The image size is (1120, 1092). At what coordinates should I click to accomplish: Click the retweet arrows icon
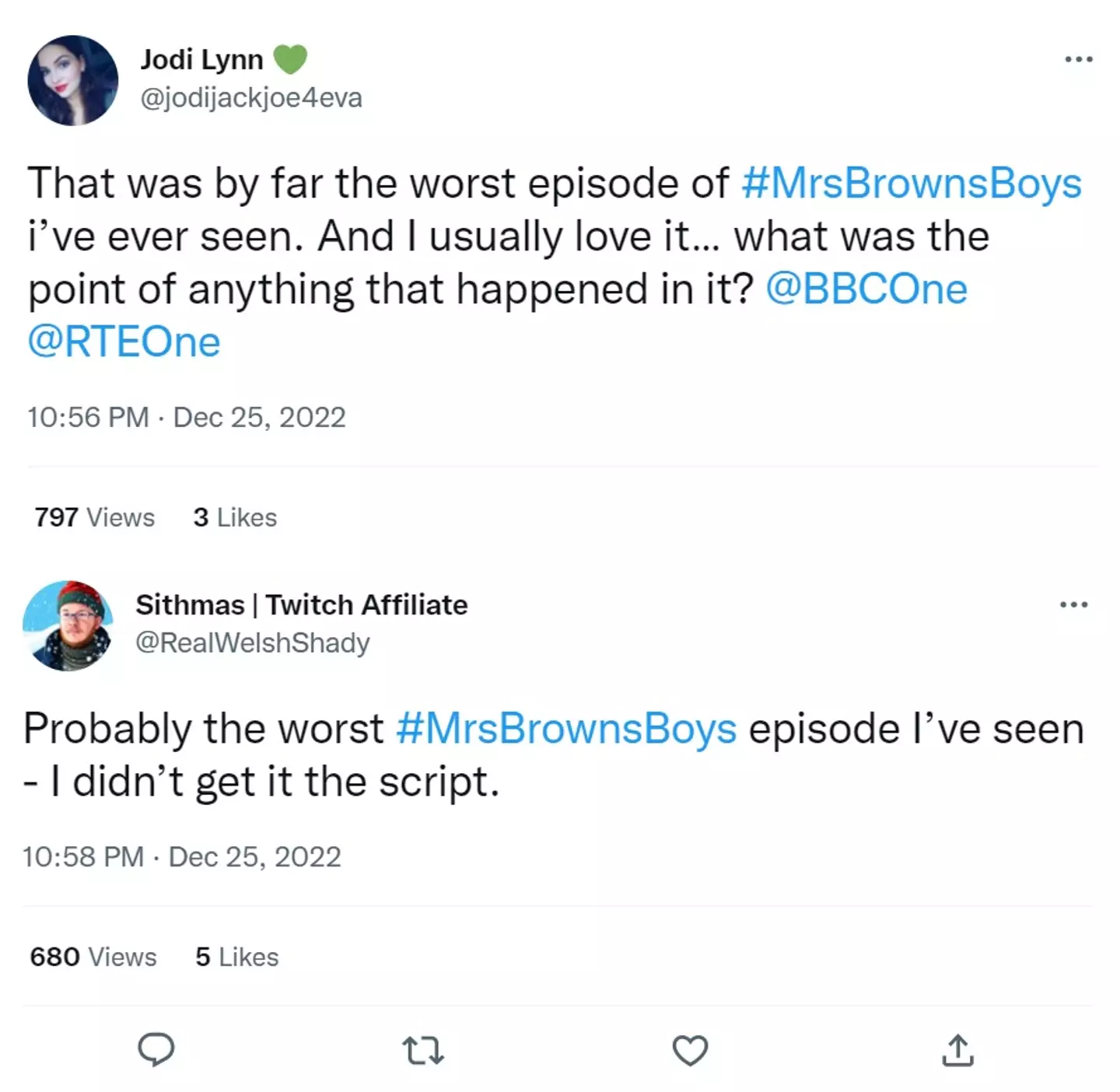point(424,1051)
